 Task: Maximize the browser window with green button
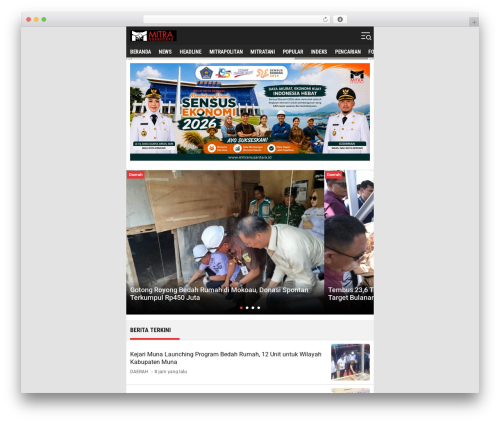point(44,19)
